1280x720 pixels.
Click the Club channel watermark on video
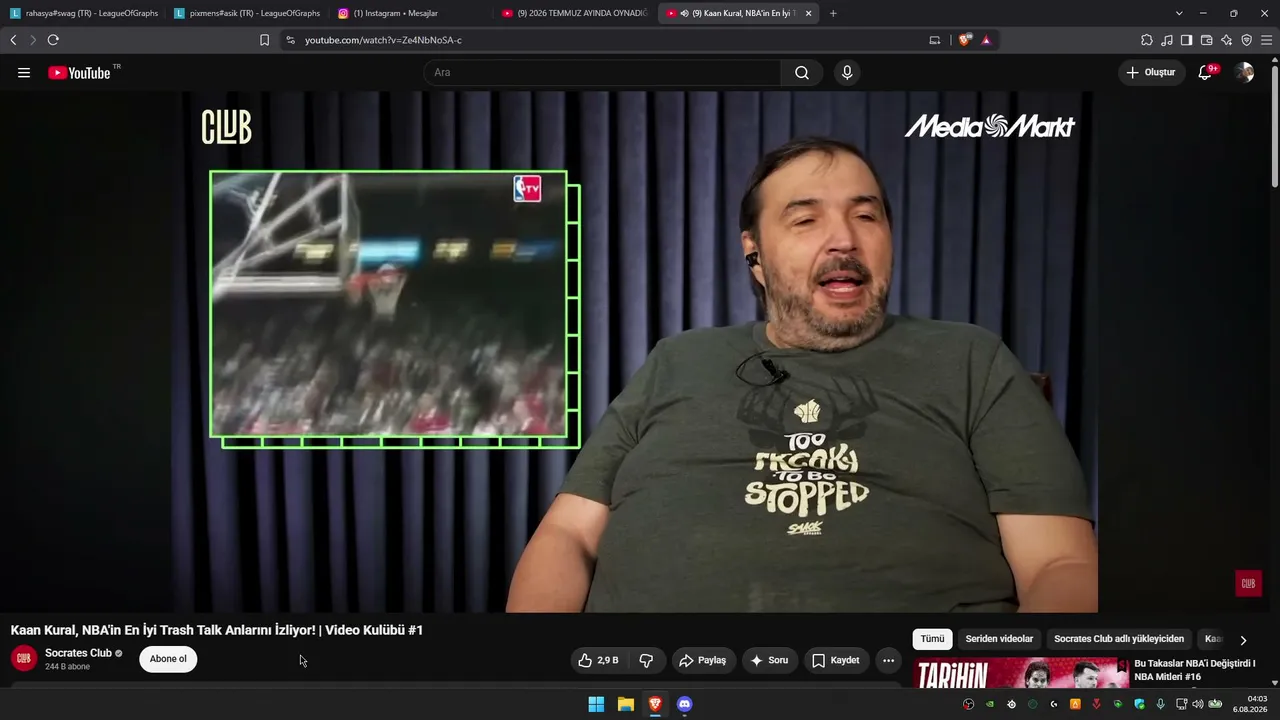tap(1248, 583)
